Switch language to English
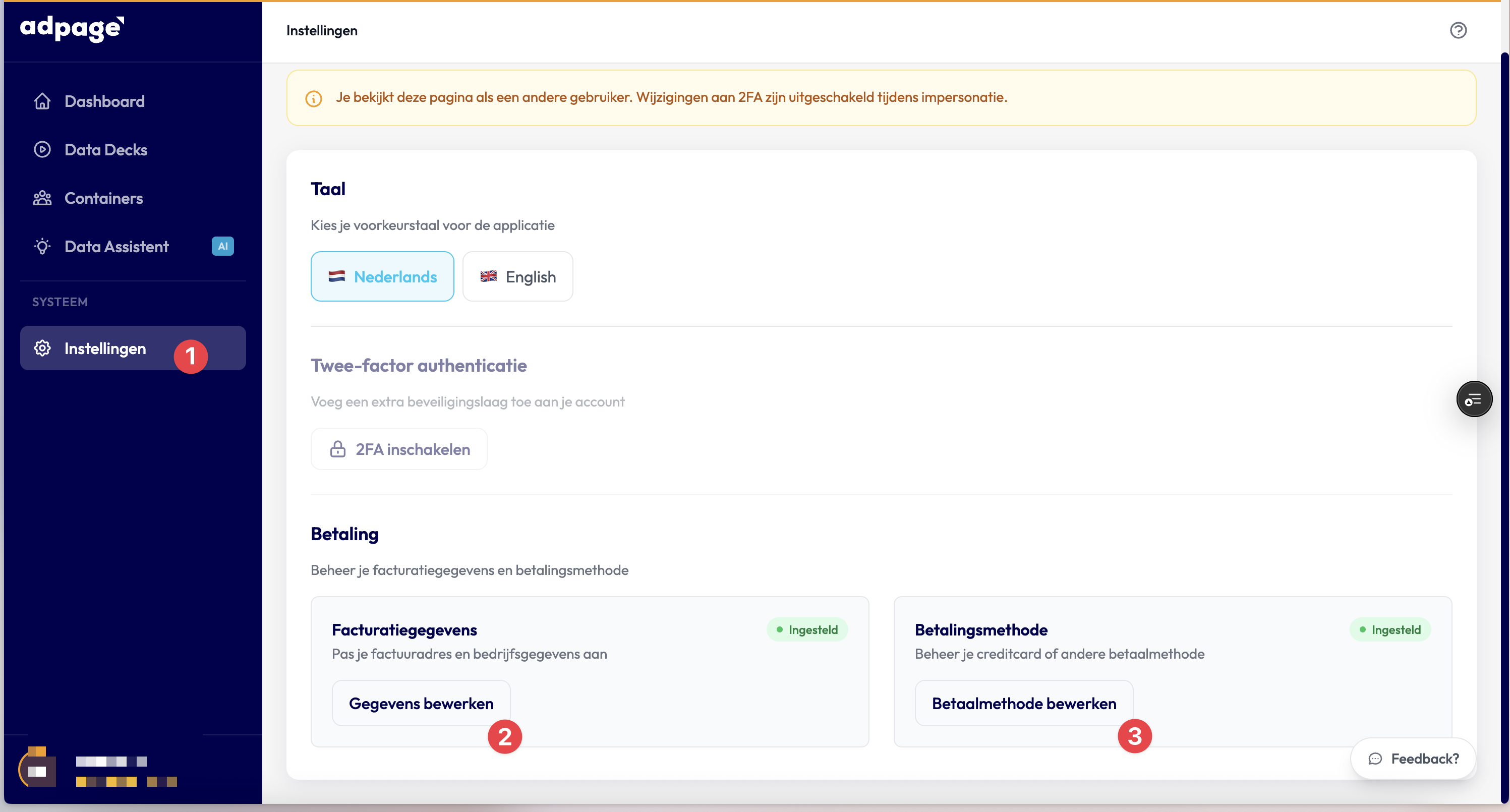 pyautogui.click(x=517, y=277)
